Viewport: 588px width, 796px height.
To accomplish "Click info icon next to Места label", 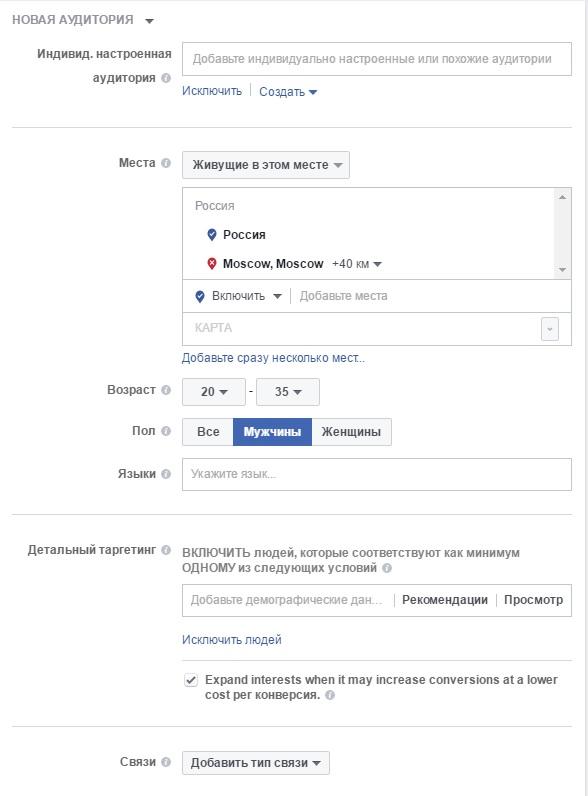I will 166,163.
